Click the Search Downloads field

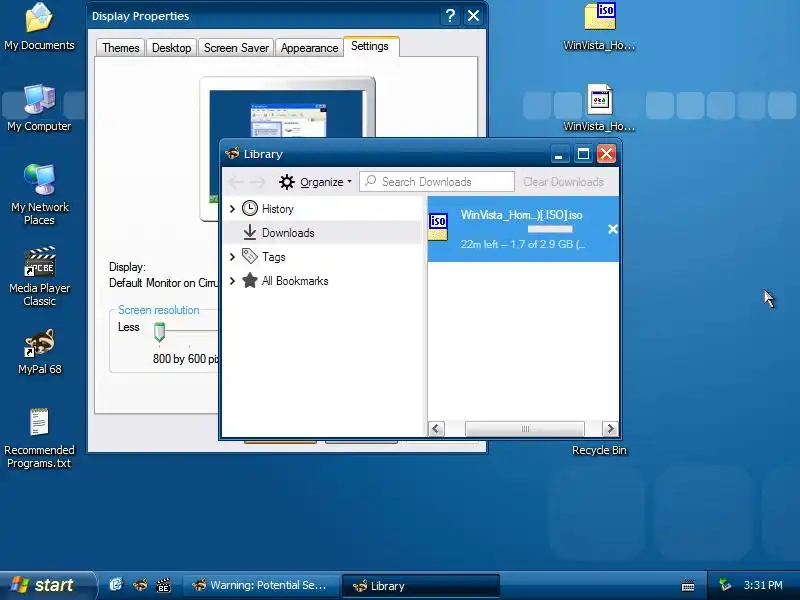click(x=437, y=182)
